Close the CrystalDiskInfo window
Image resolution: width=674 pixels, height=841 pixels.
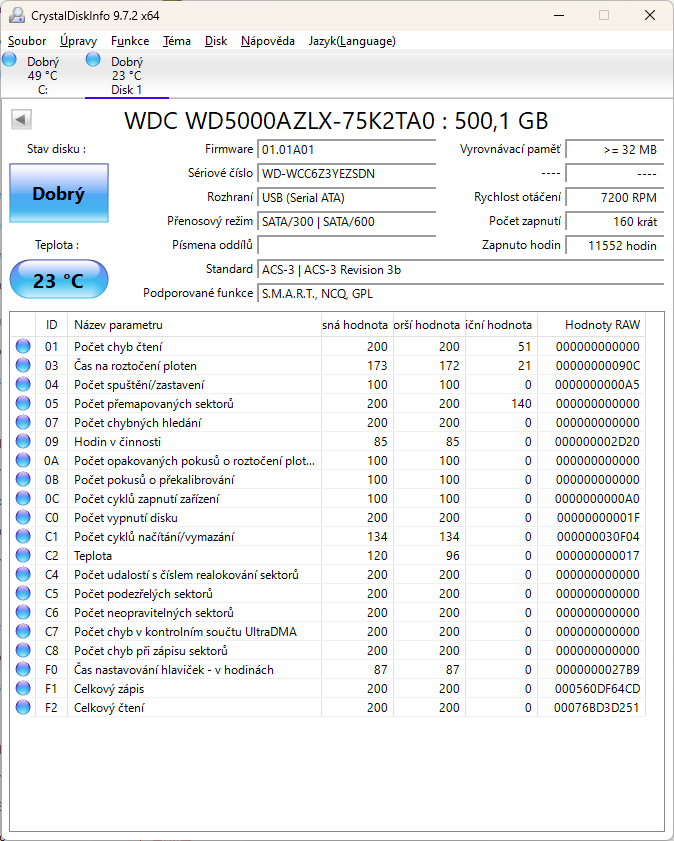pyautogui.click(x=650, y=15)
